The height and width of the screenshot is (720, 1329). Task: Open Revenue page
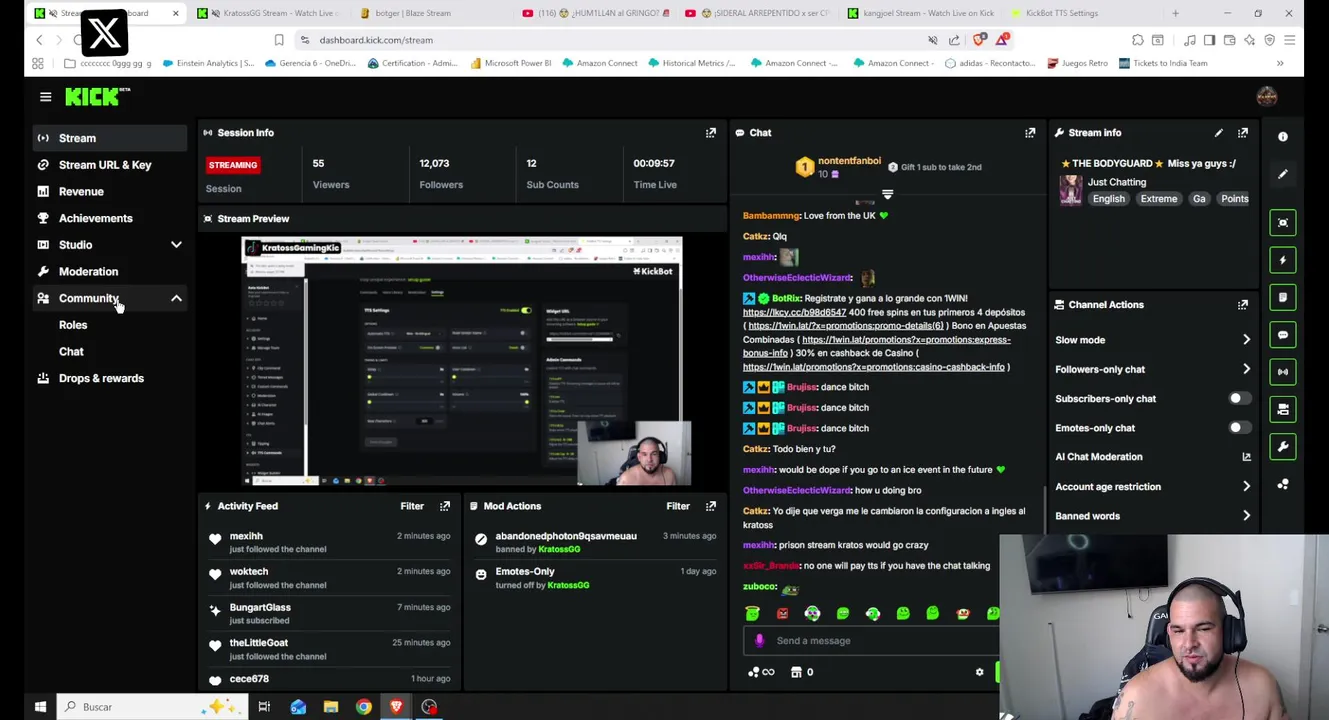pos(109,191)
